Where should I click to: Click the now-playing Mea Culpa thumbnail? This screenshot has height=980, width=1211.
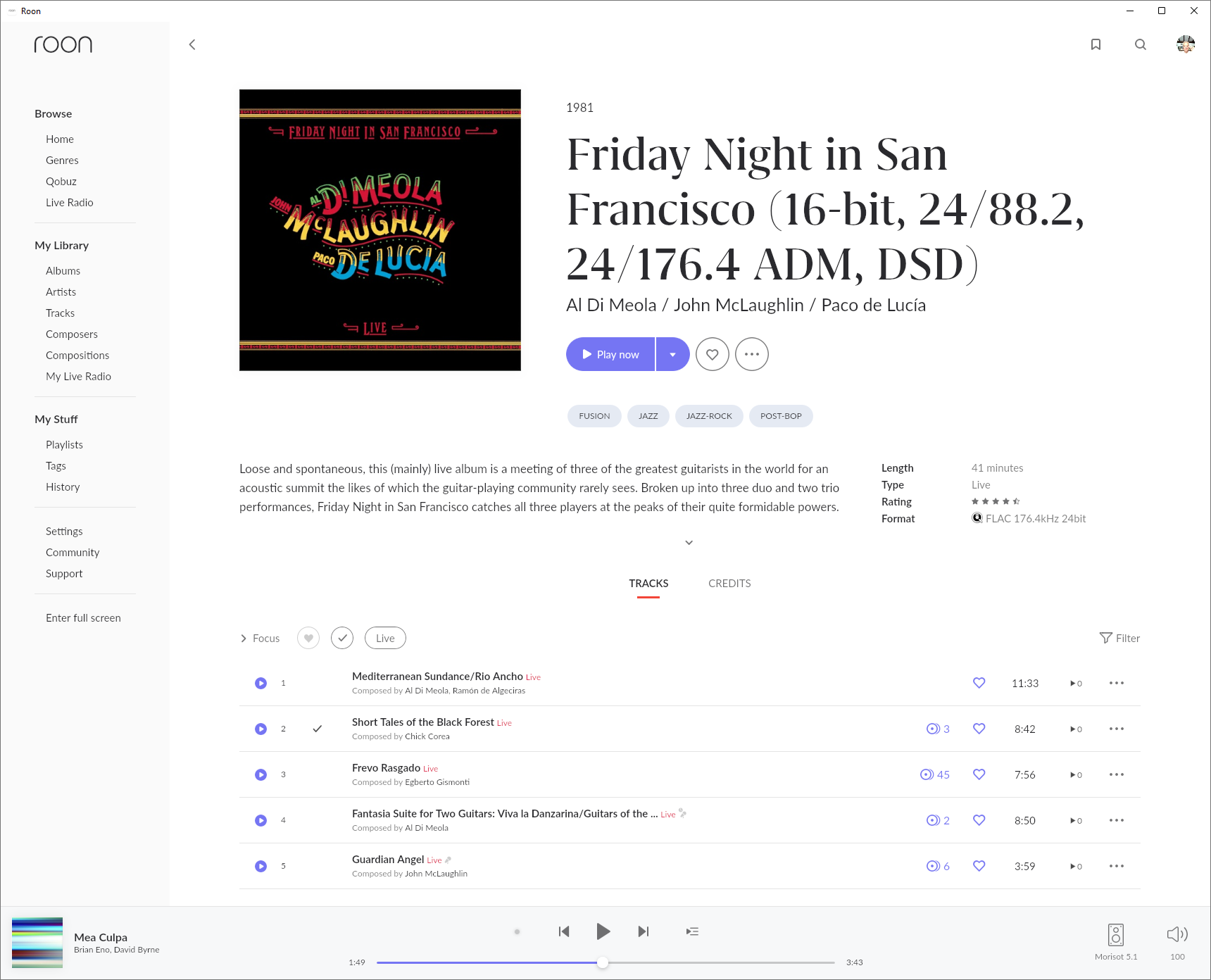point(37,943)
